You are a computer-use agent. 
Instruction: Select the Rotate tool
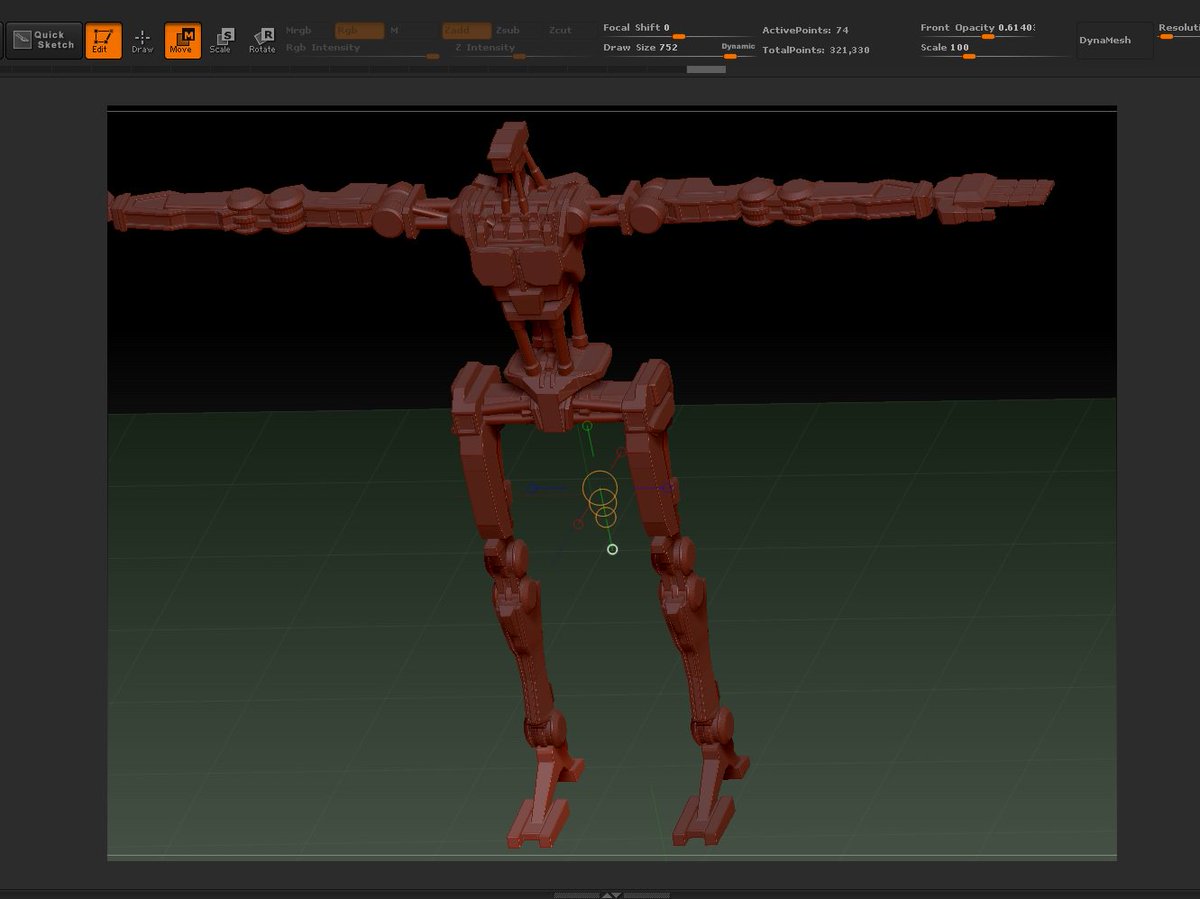pos(262,40)
